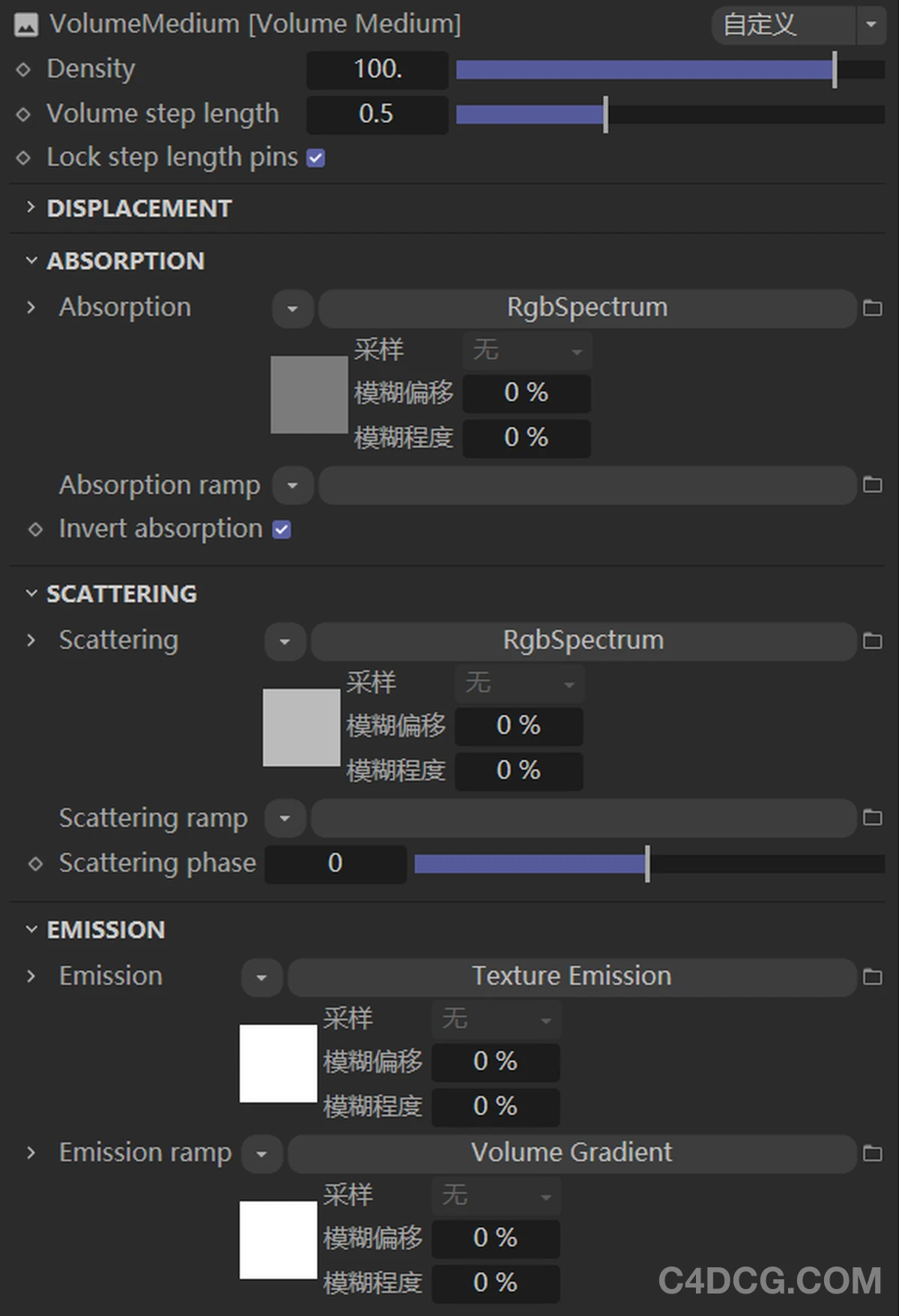Click the VolumeMedium image icon in header

click(26, 25)
